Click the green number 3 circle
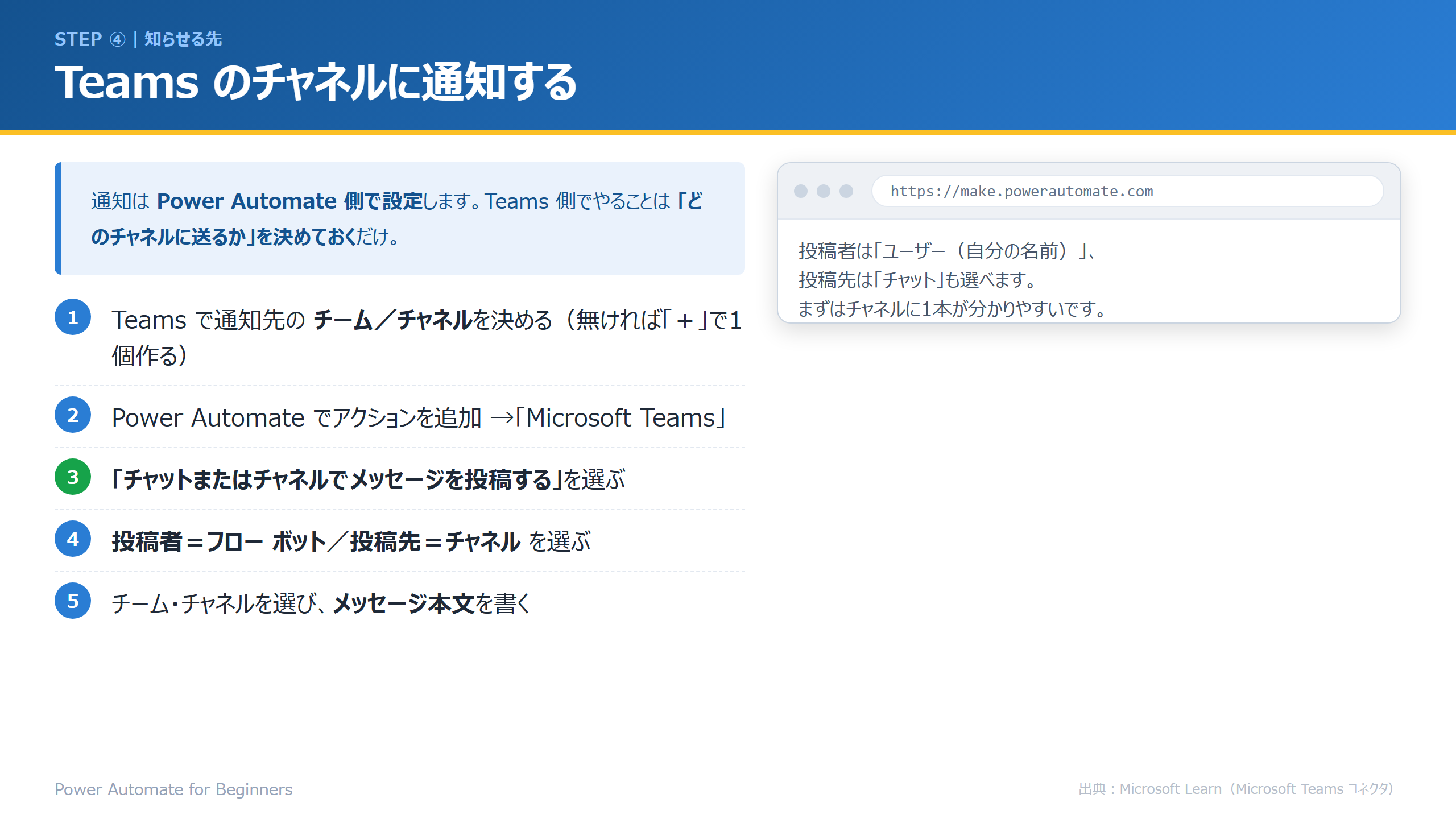 (x=73, y=477)
